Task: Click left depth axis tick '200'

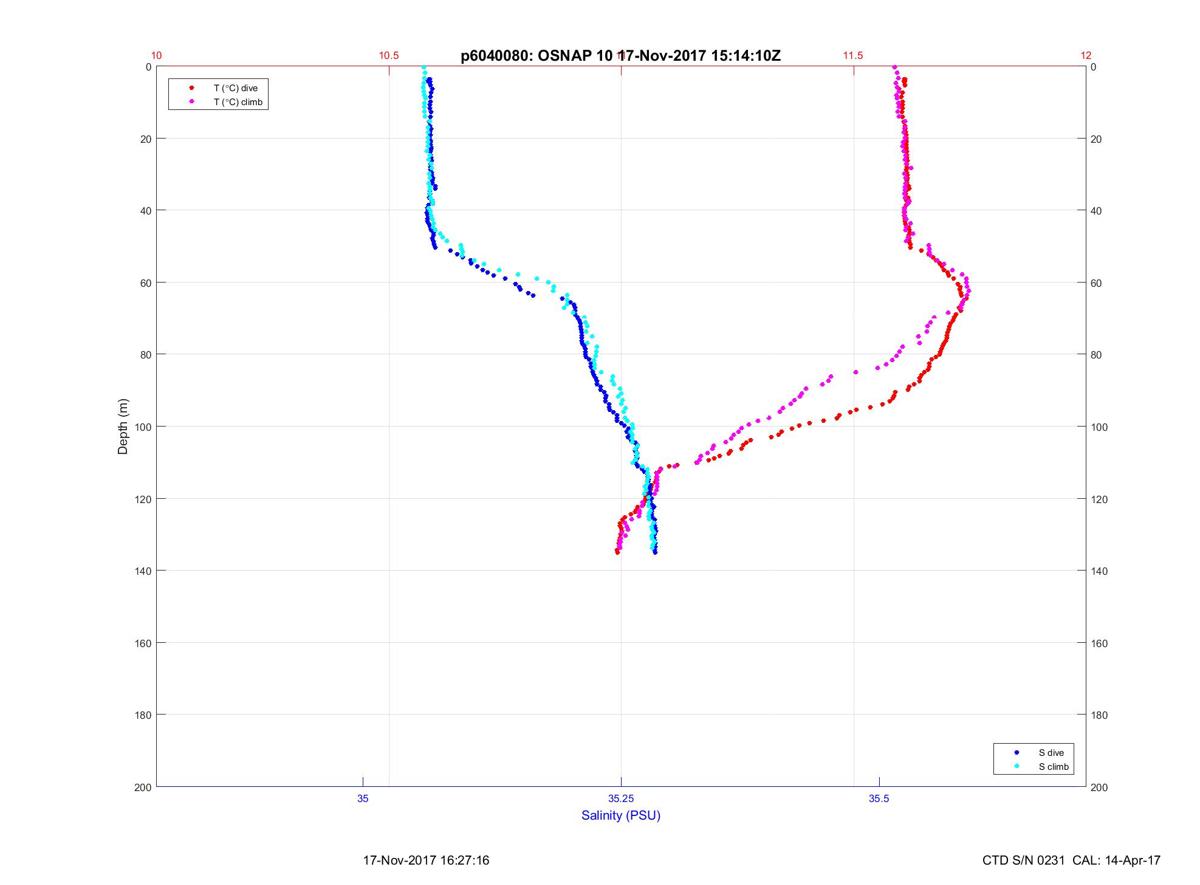Action: [142, 787]
